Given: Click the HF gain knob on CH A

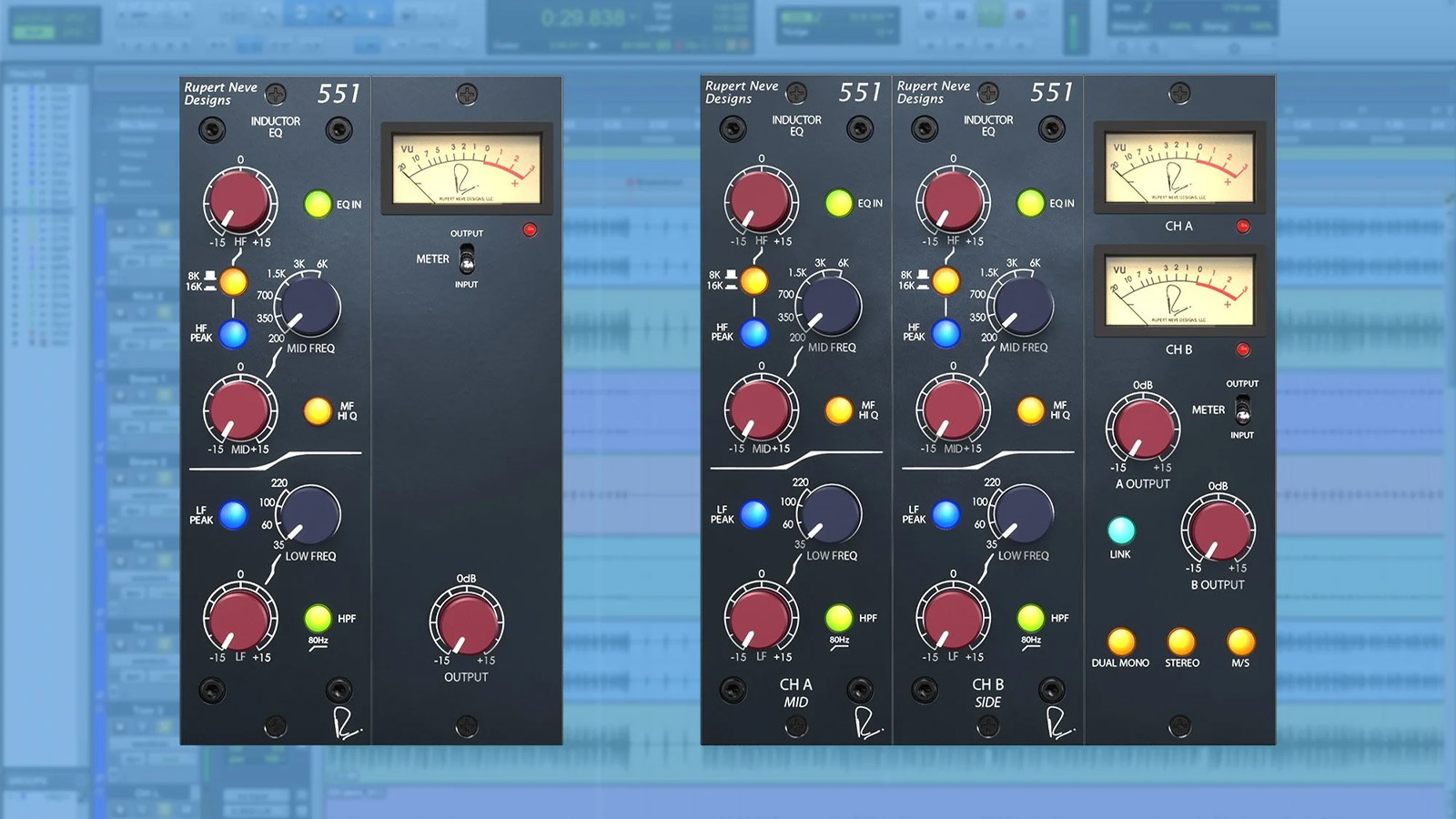Looking at the screenshot, I should click(x=761, y=200).
